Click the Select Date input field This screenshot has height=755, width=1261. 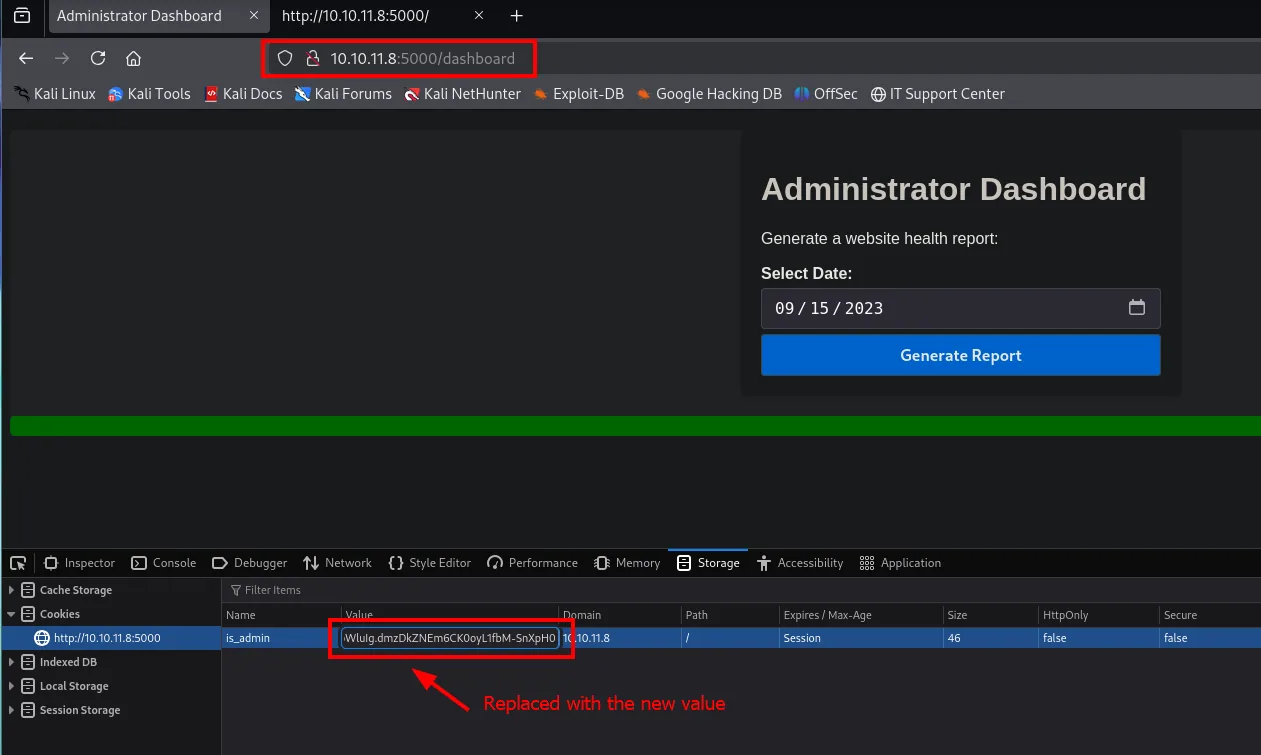click(960, 308)
